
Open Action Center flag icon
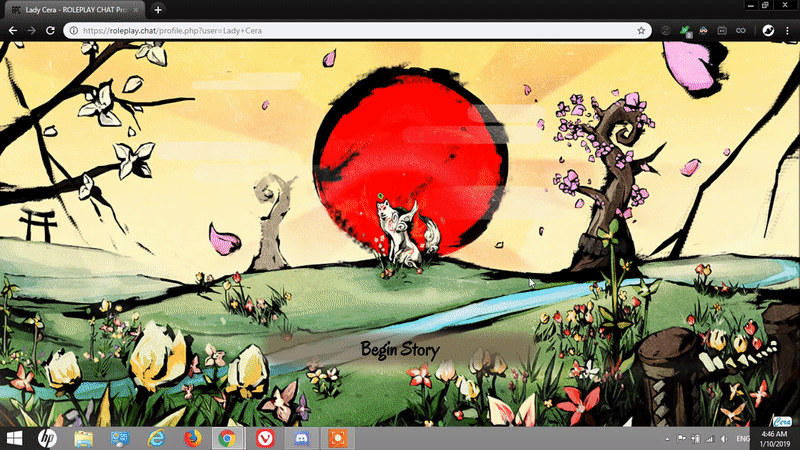pos(681,439)
